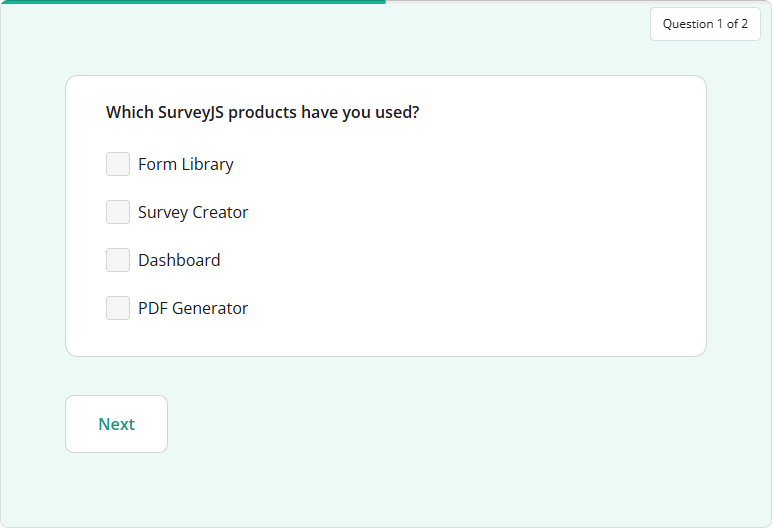Click the 'Question 1 of 2' indicator

[705, 24]
